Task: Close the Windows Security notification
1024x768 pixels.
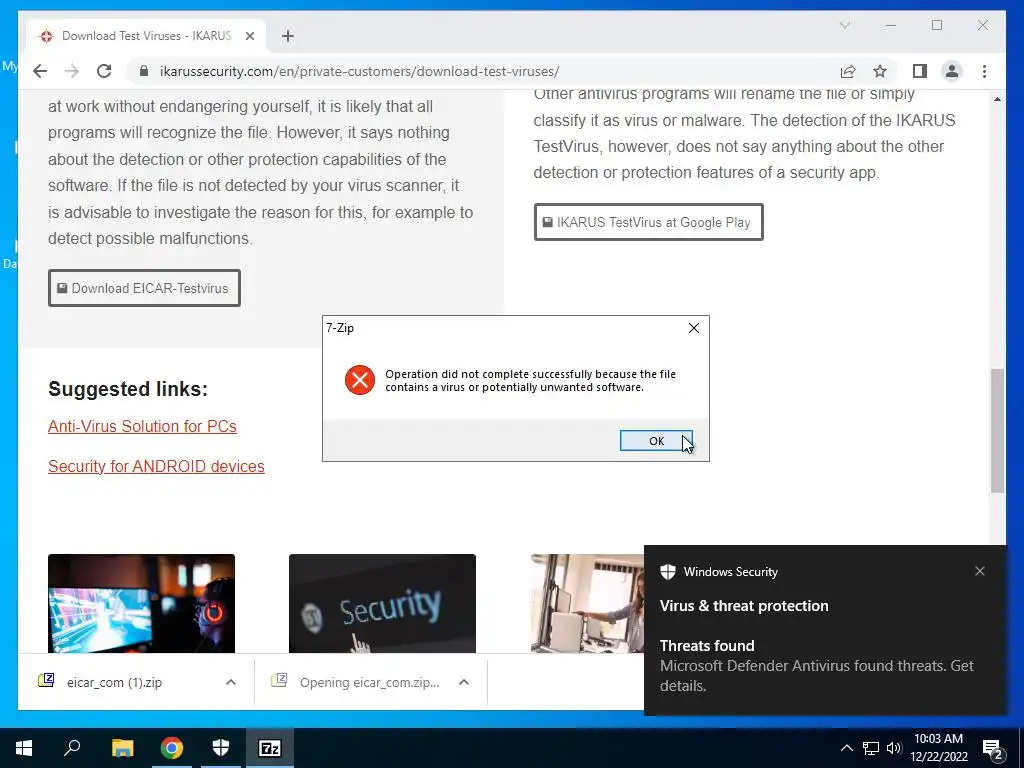Action: tap(980, 571)
